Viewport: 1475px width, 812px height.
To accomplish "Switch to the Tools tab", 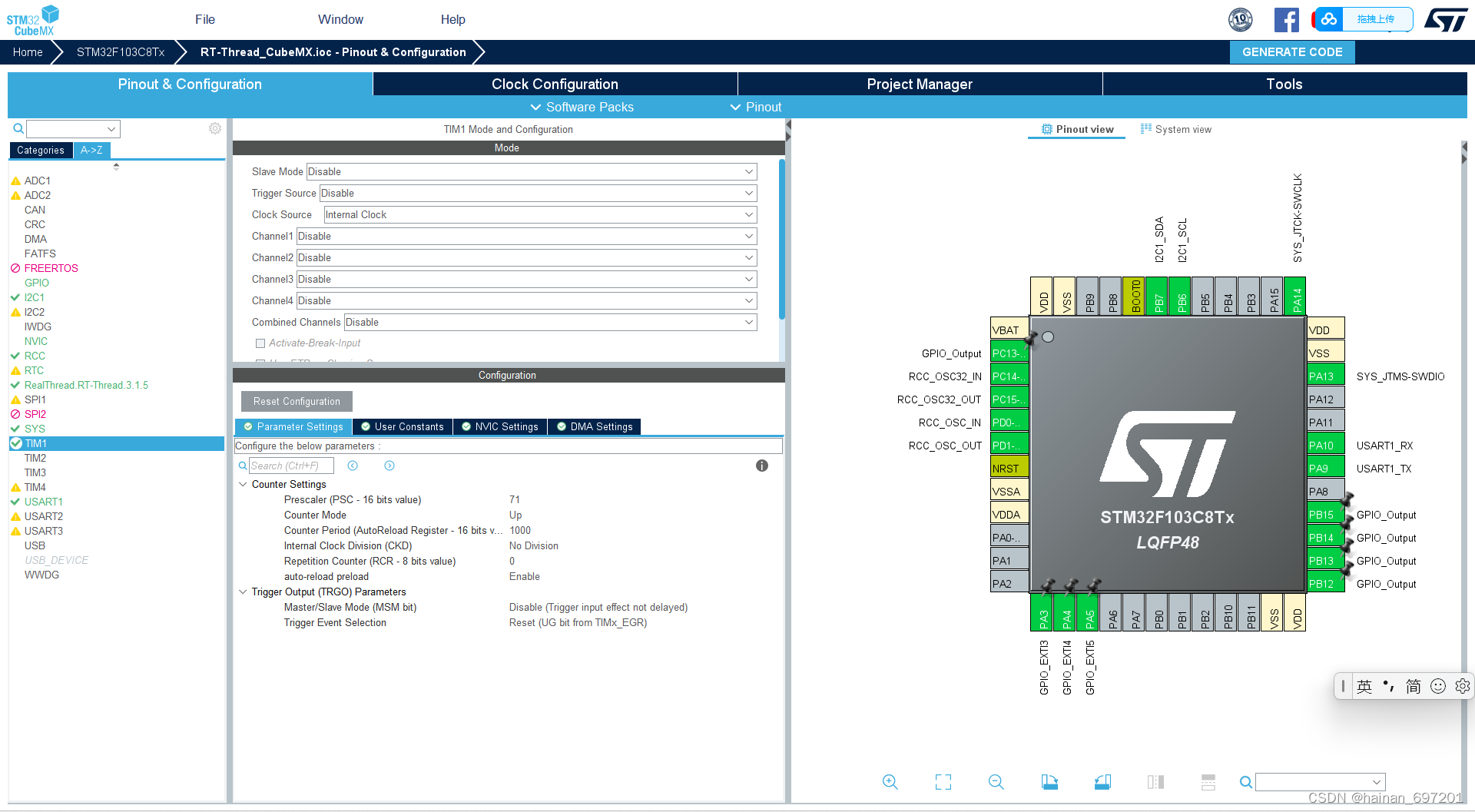I will tap(1284, 84).
